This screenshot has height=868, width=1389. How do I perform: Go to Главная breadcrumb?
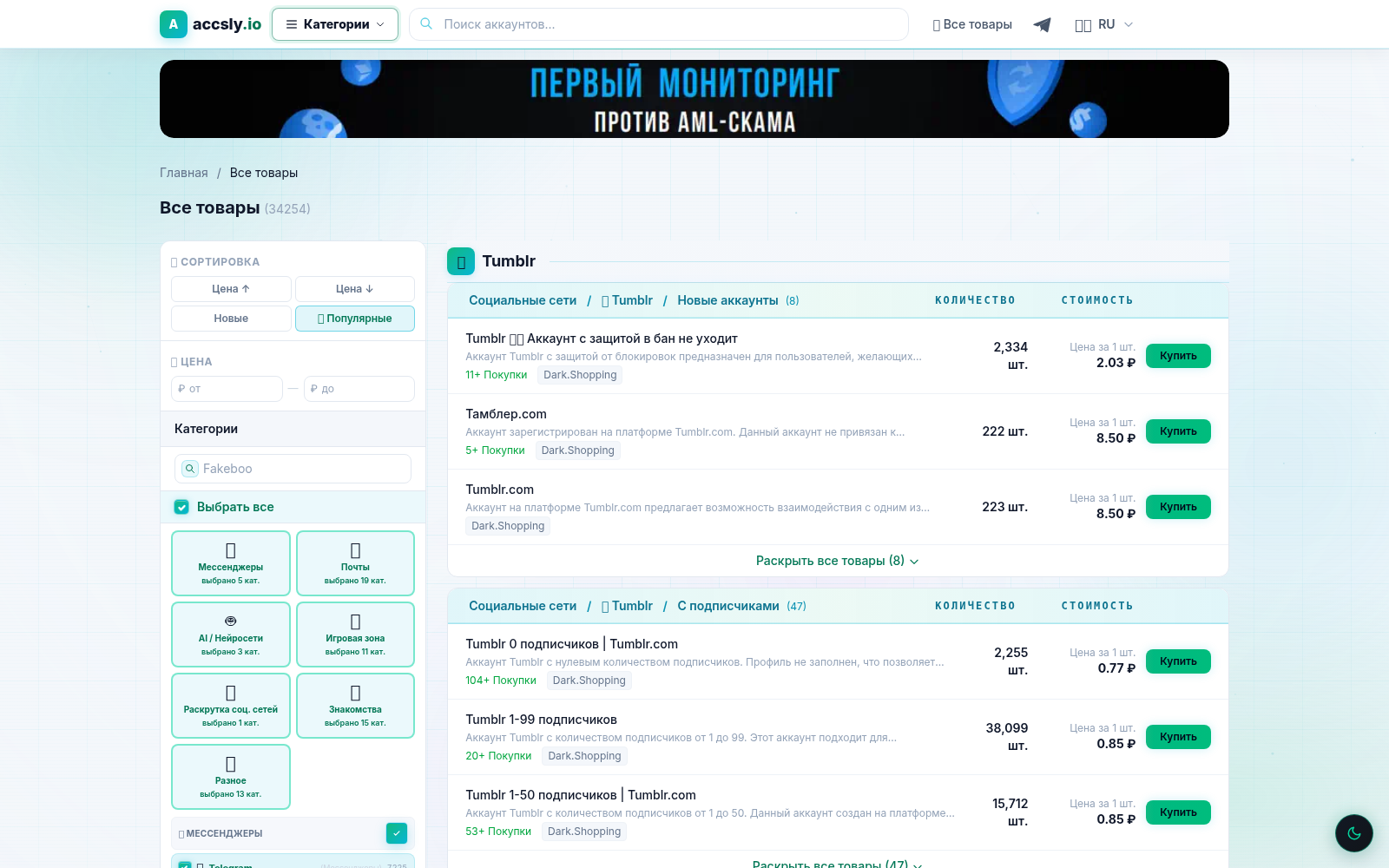pos(184,173)
